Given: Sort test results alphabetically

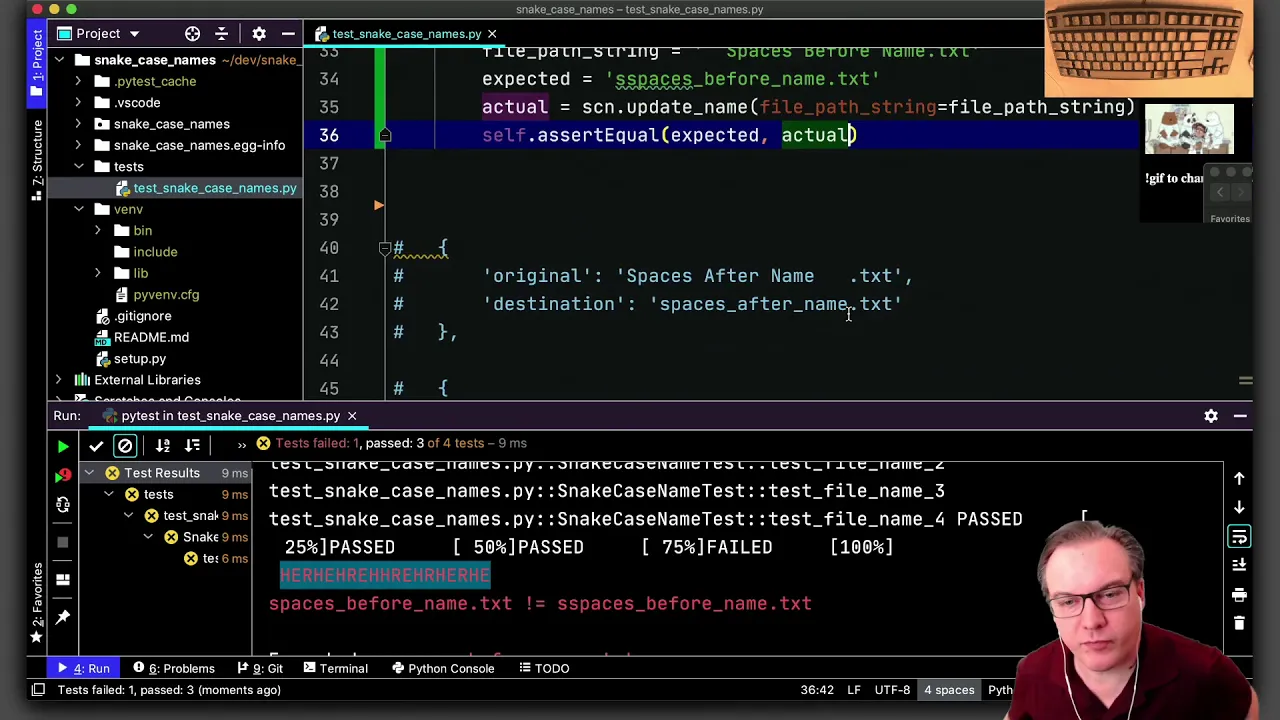Looking at the screenshot, I should tap(163, 445).
